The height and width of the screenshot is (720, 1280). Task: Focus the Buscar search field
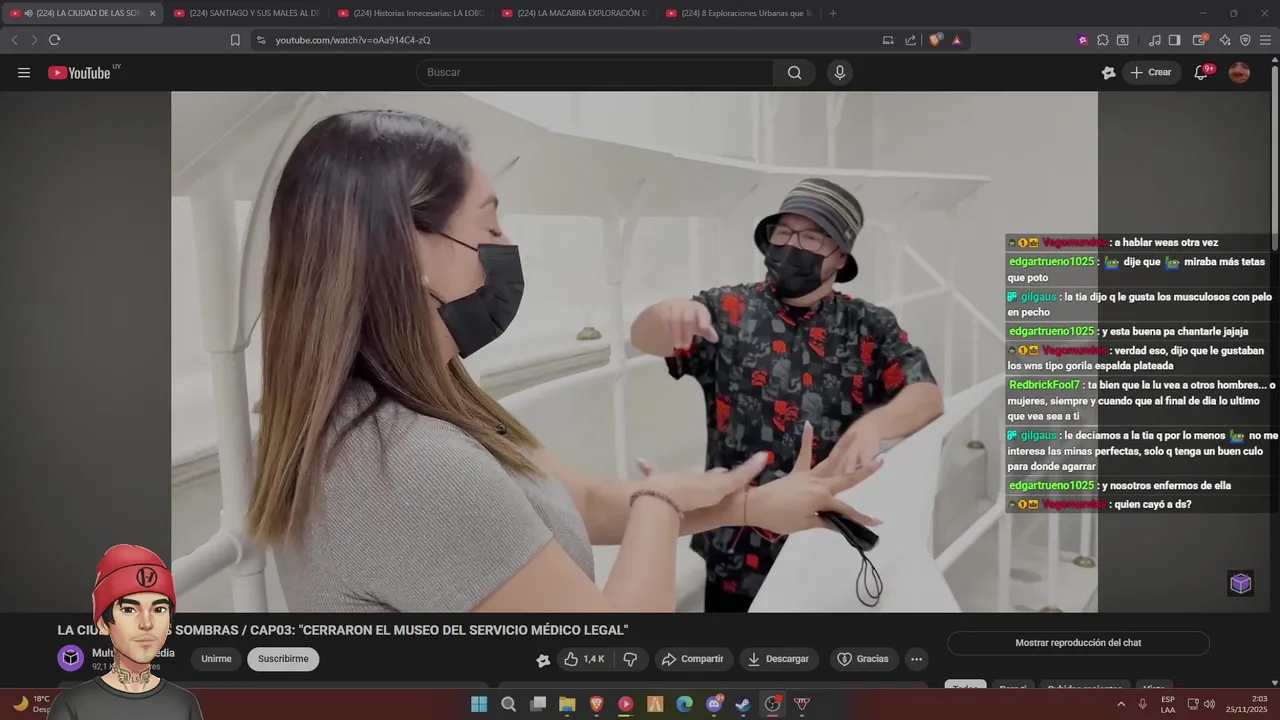pyautogui.click(x=595, y=72)
